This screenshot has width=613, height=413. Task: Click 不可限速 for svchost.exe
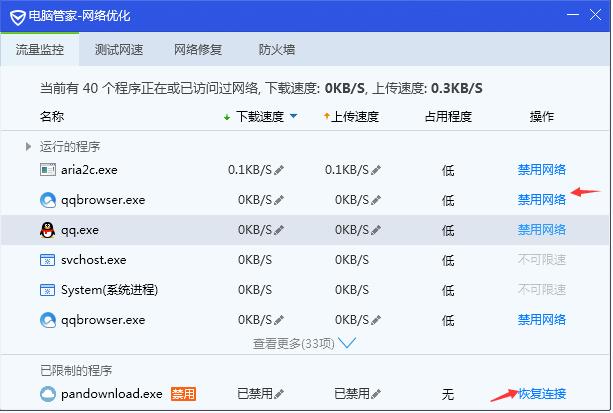pyautogui.click(x=542, y=260)
